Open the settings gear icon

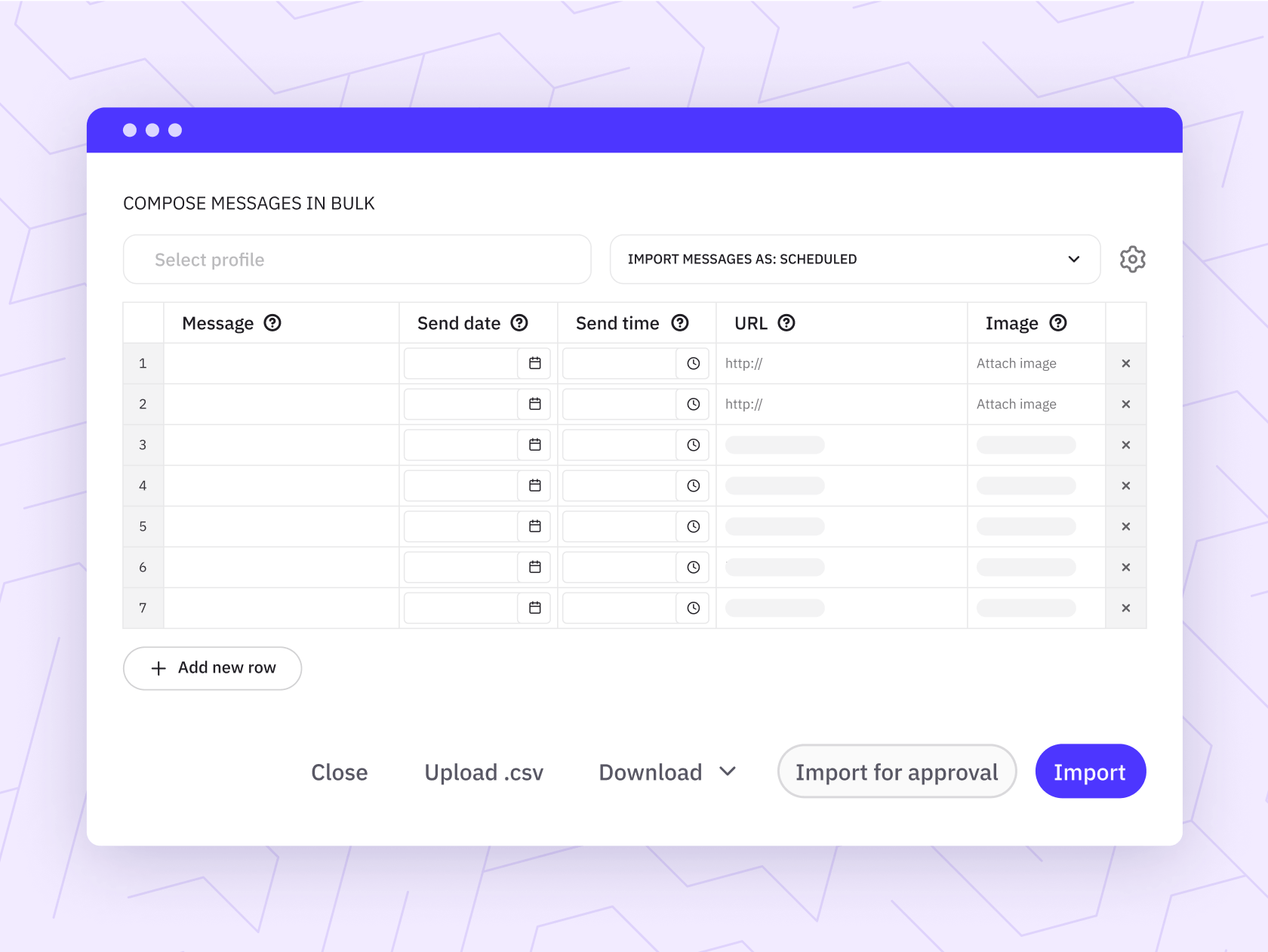coord(1132,259)
